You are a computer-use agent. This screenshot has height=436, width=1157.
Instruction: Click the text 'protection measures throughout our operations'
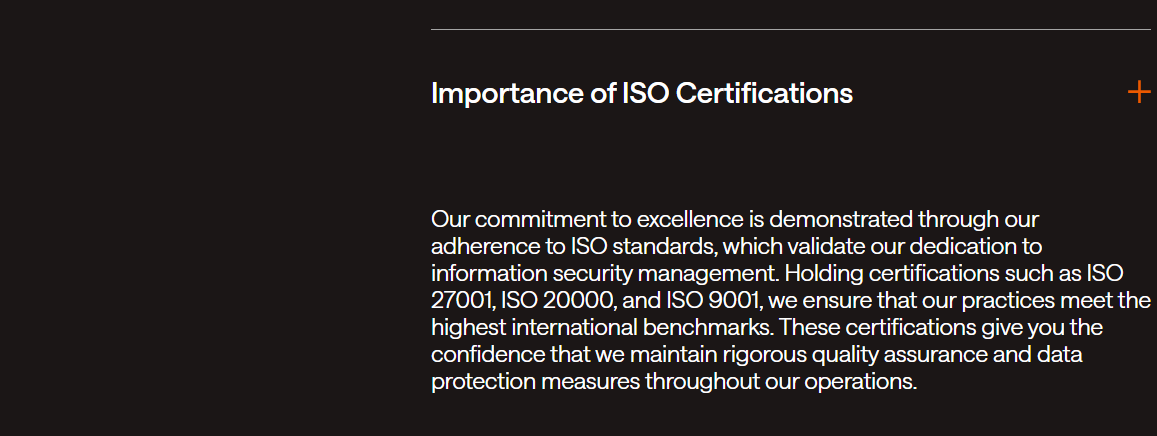673,381
